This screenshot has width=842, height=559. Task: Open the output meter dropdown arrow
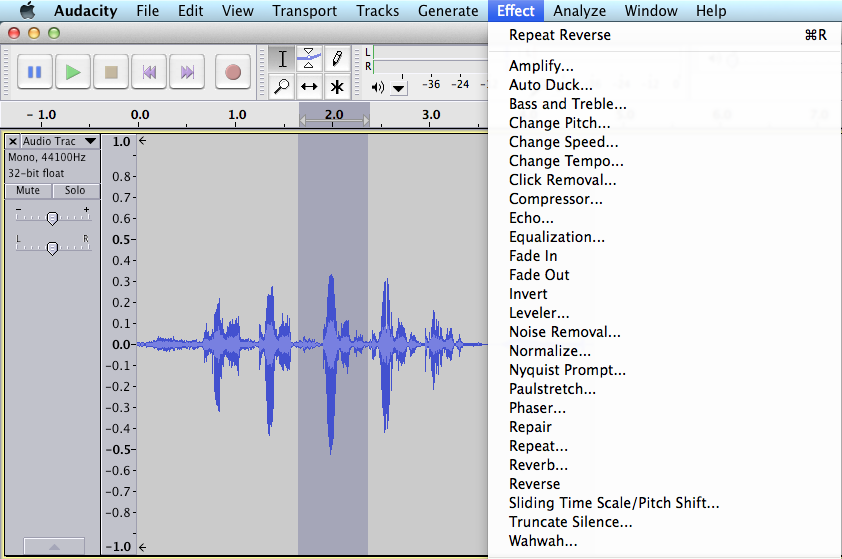(398, 88)
